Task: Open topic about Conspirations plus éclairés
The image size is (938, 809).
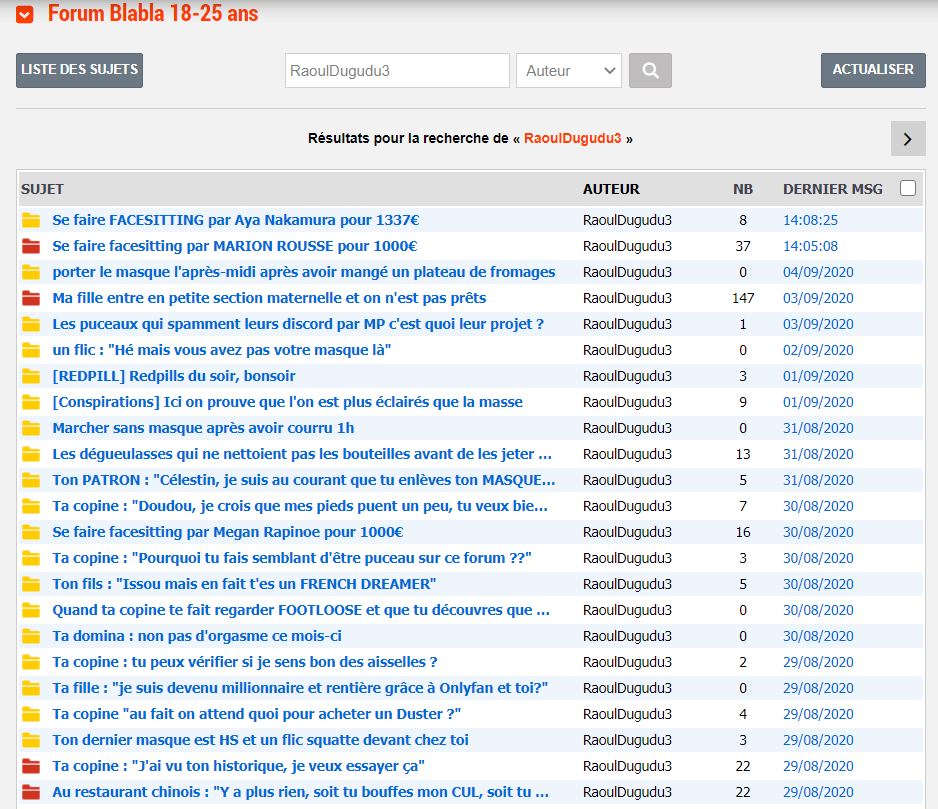Action: coord(287,402)
